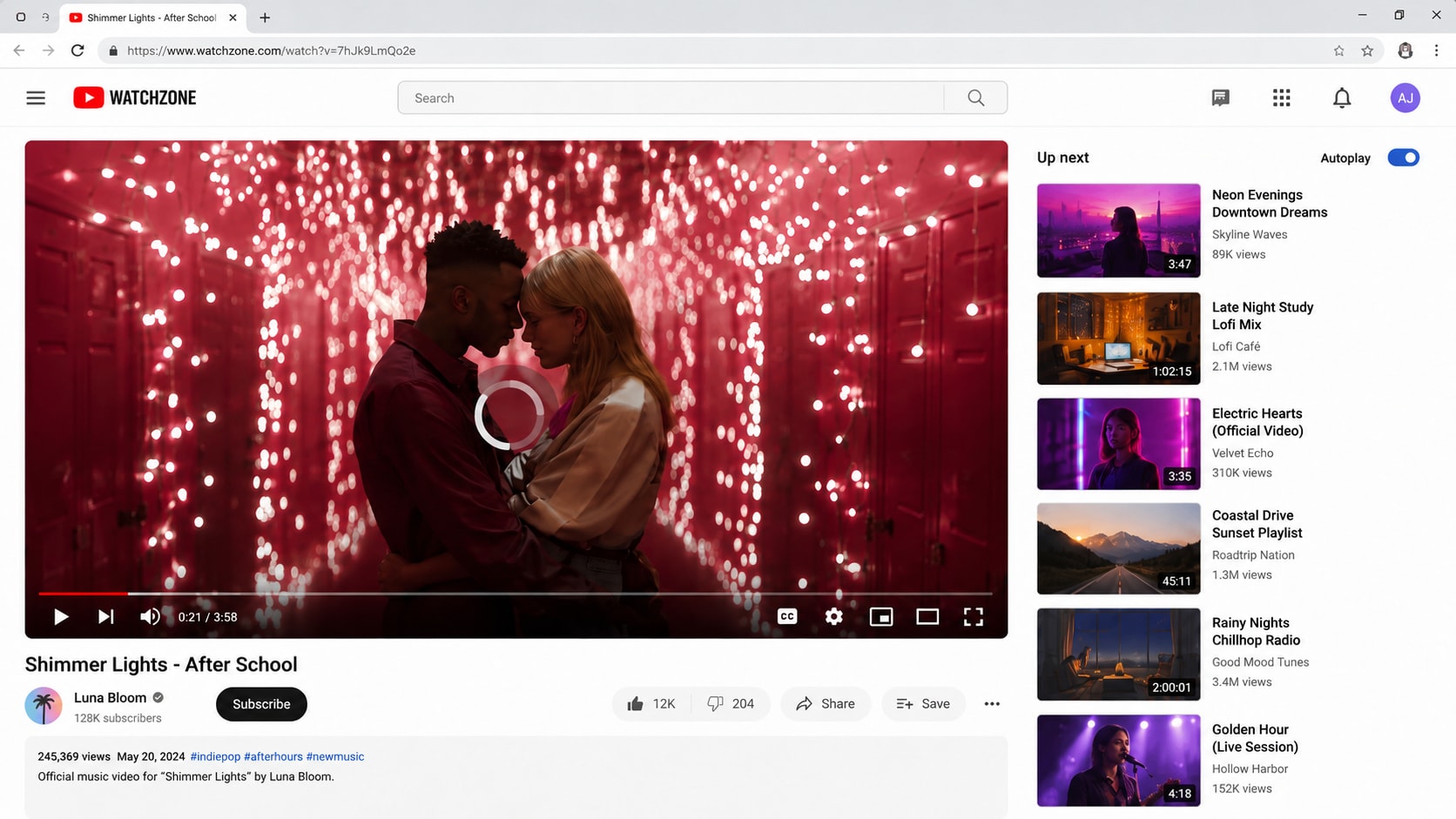
Task: Mute the video volume
Action: click(x=150, y=616)
